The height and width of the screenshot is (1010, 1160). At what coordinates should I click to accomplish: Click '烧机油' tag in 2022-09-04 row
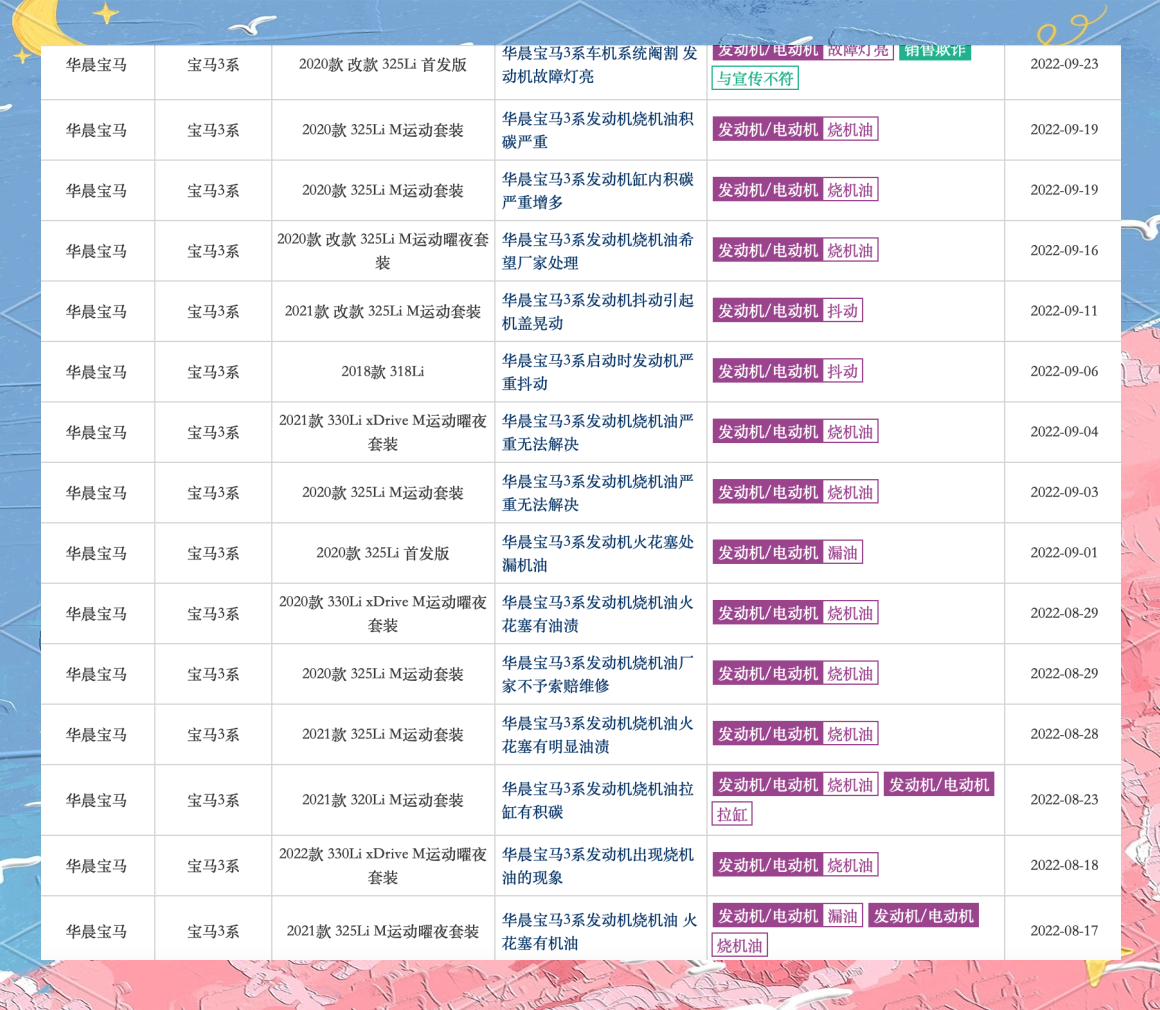click(850, 431)
